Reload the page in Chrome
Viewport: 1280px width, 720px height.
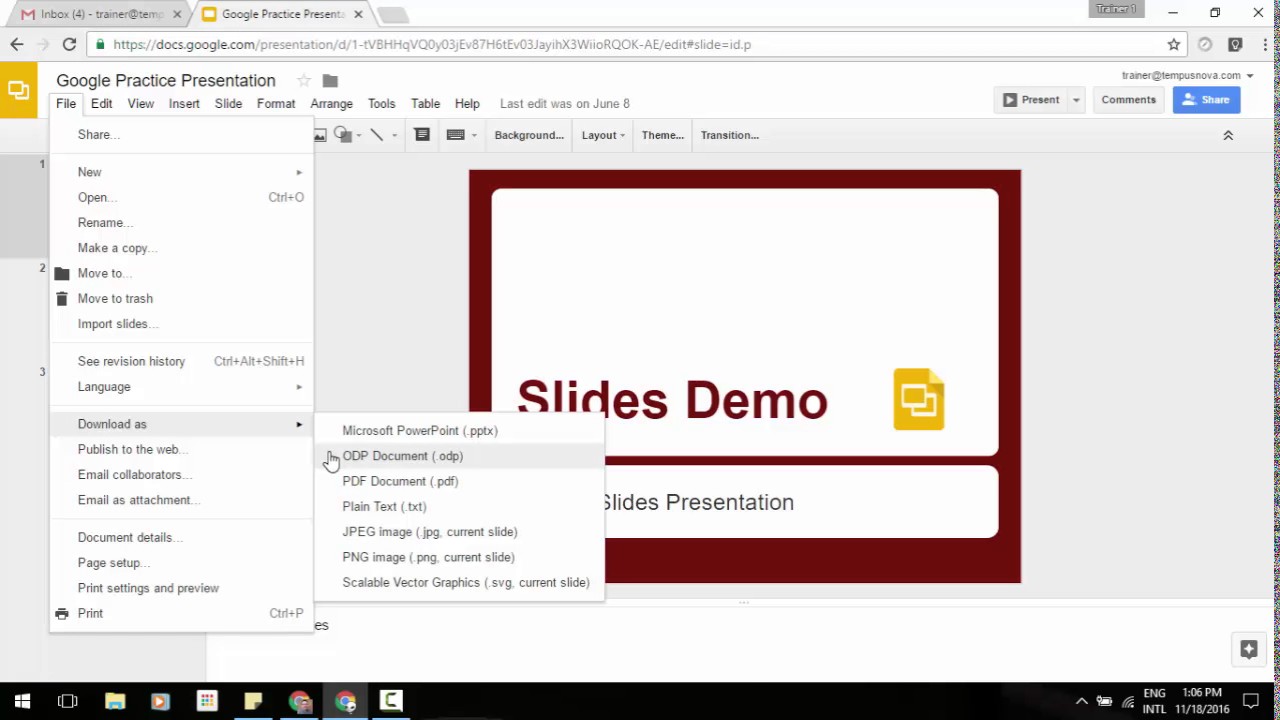point(69,44)
